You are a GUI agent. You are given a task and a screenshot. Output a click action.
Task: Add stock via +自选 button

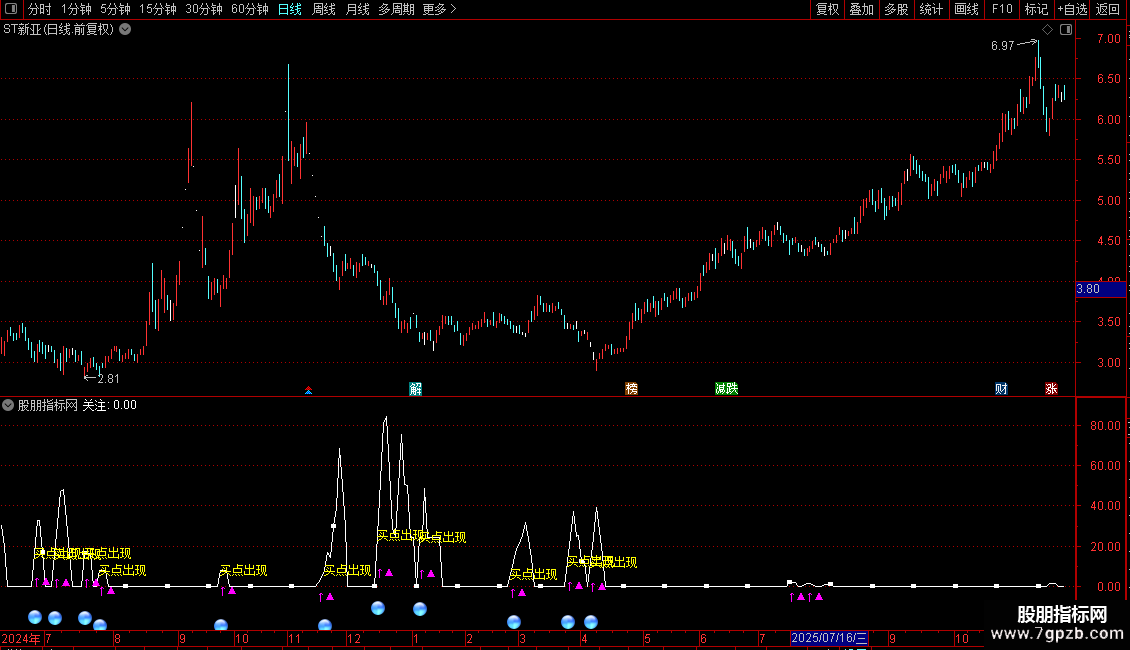(x=1072, y=9)
